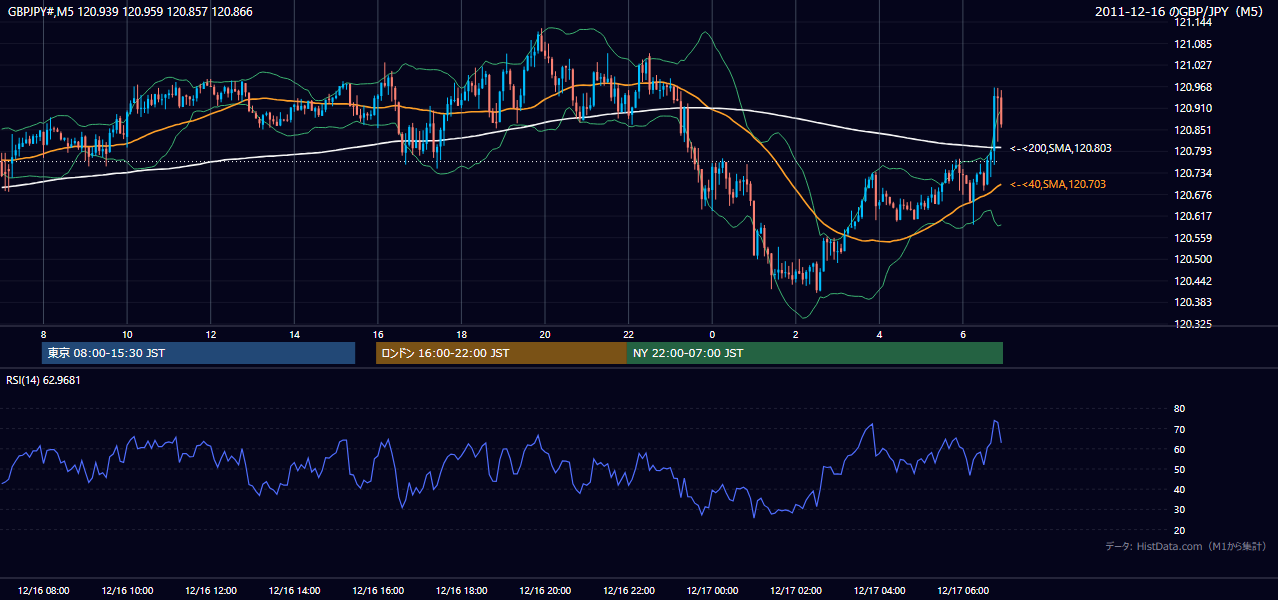
Task: Click the hour 4 tick under price chart
Action: coord(878,334)
